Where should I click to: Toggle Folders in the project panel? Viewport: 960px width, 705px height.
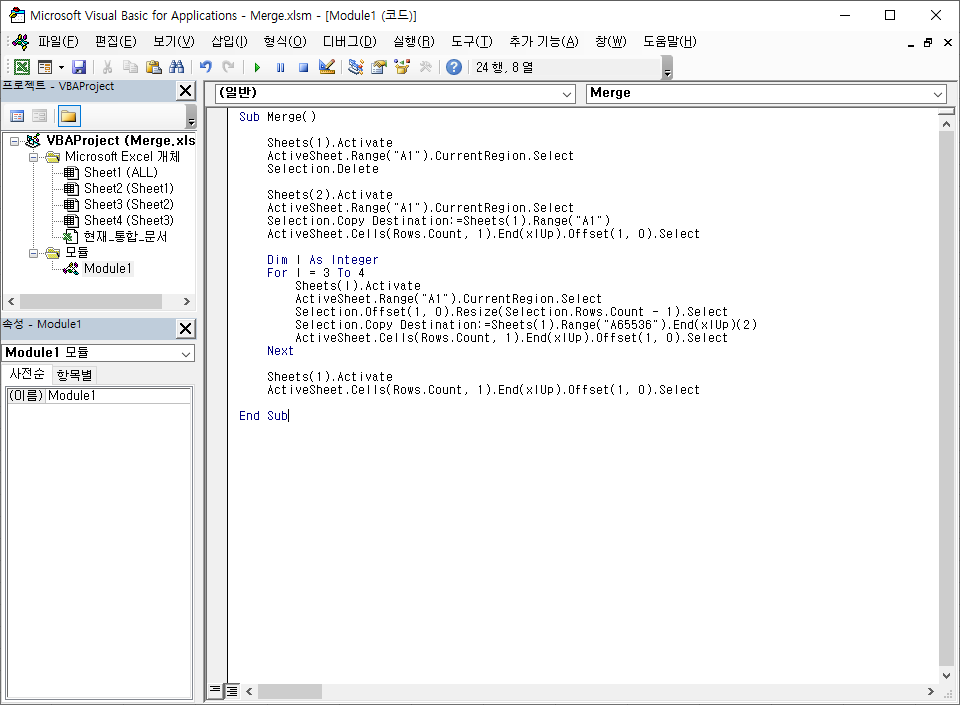coord(69,116)
